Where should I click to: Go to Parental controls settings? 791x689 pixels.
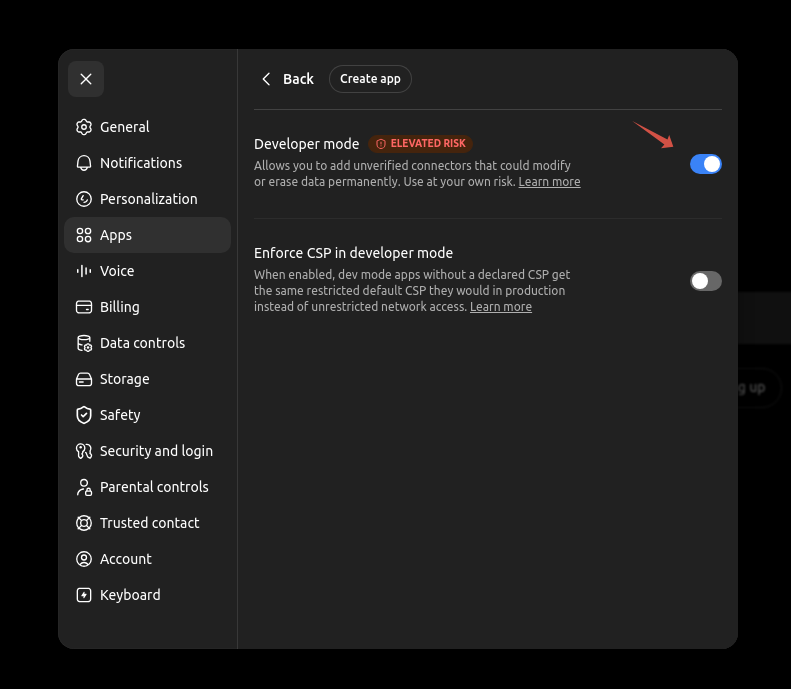(x=147, y=487)
